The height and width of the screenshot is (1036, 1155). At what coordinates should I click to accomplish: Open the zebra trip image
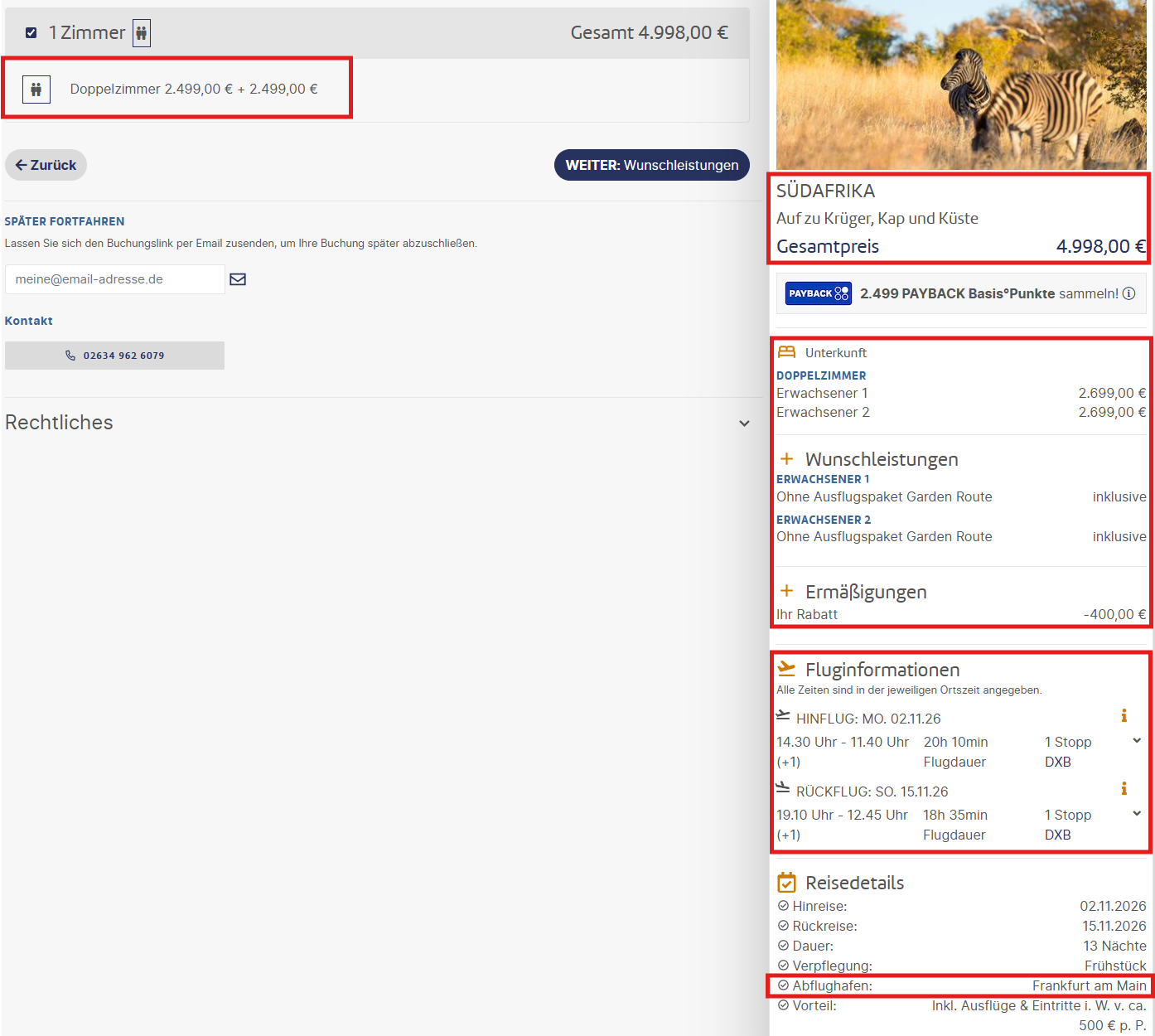961,85
